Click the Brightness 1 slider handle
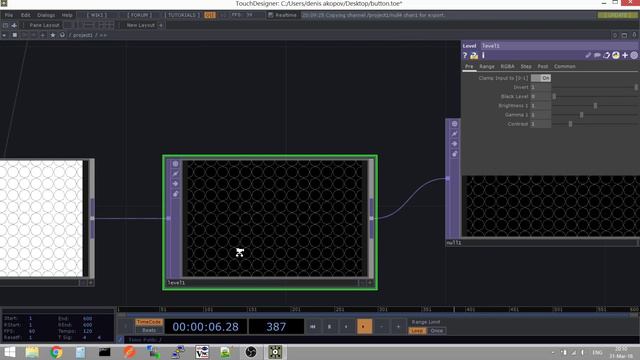 [596, 106]
